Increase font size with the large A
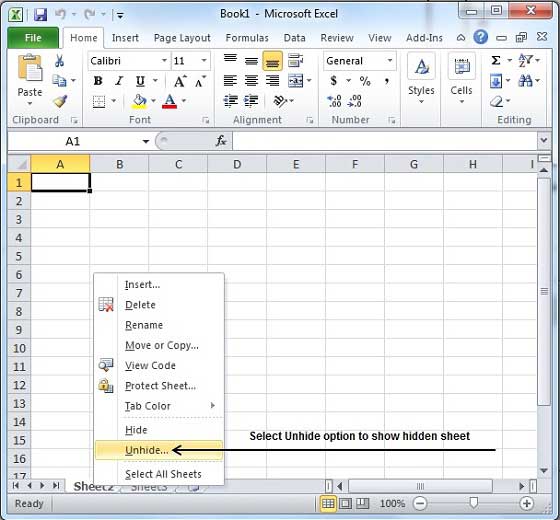Image resolution: width=560 pixels, height=520 pixels. pos(180,81)
